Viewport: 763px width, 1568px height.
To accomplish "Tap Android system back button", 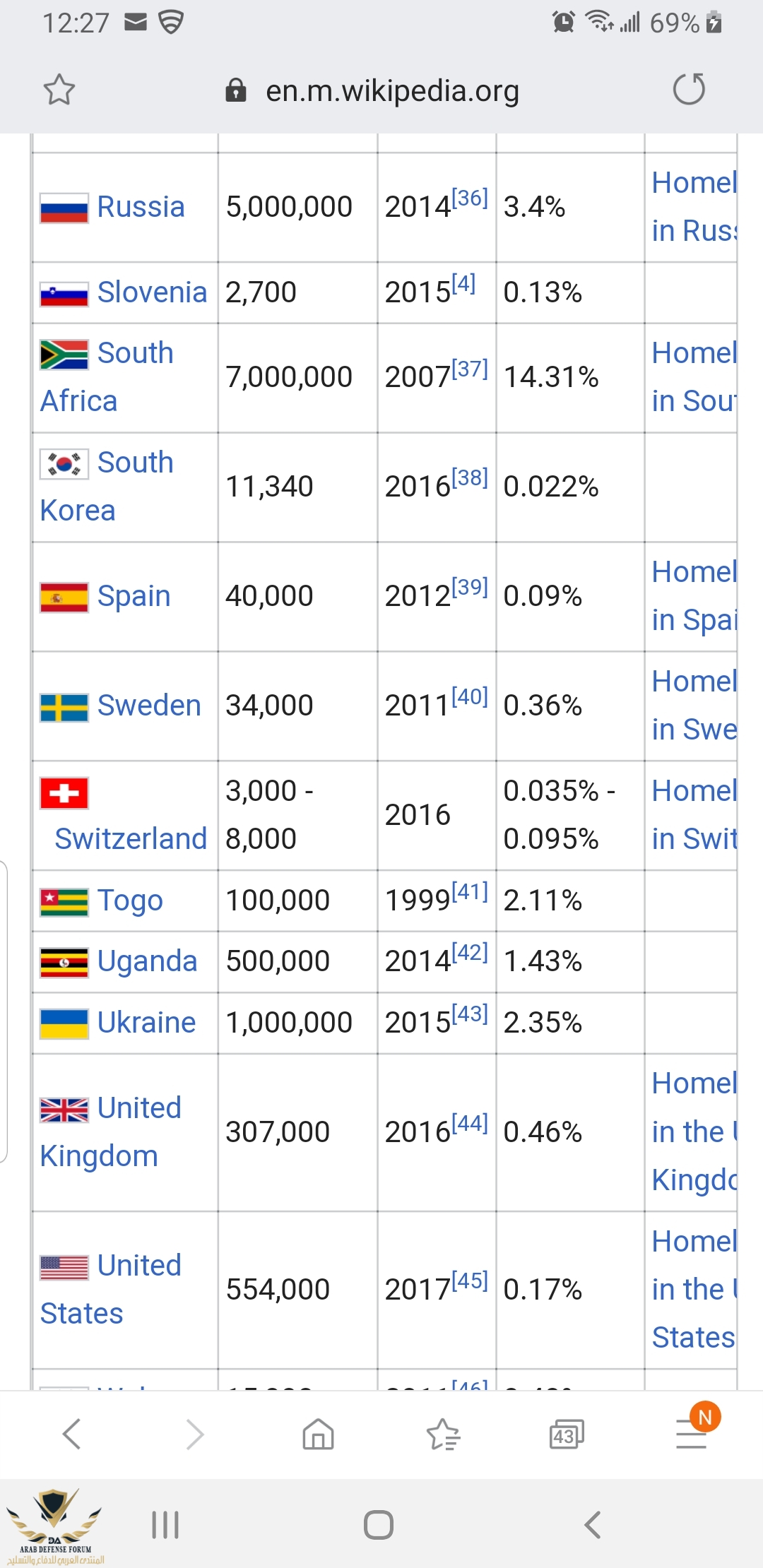I will (593, 1525).
